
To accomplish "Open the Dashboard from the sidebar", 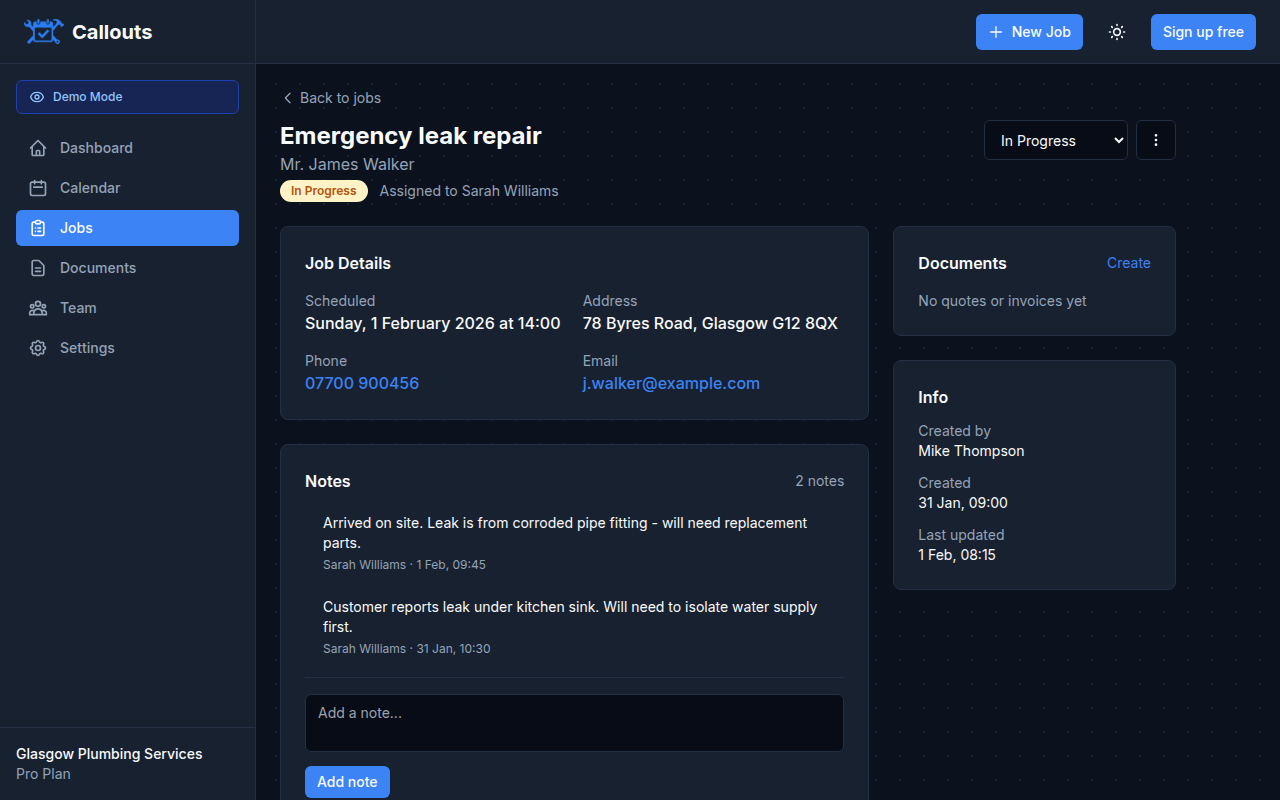I will pos(95,148).
